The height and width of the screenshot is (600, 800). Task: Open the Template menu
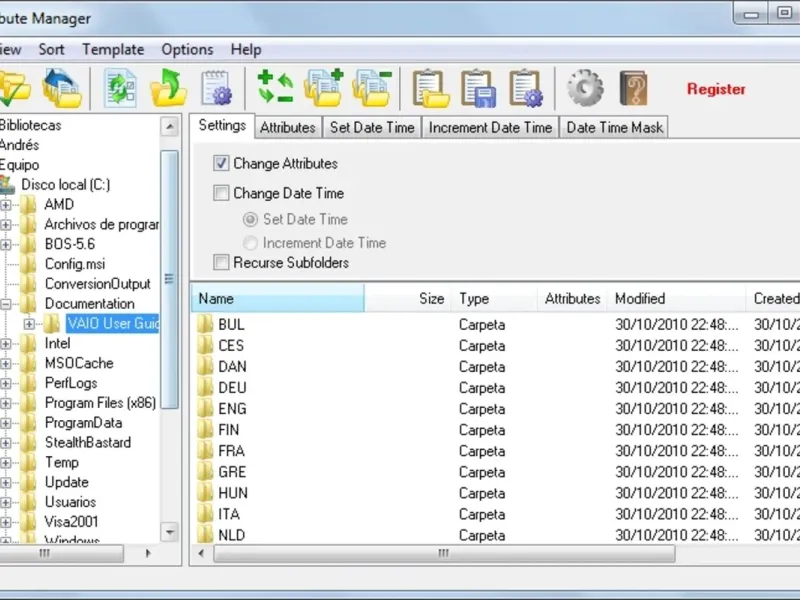(x=113, y=49)
